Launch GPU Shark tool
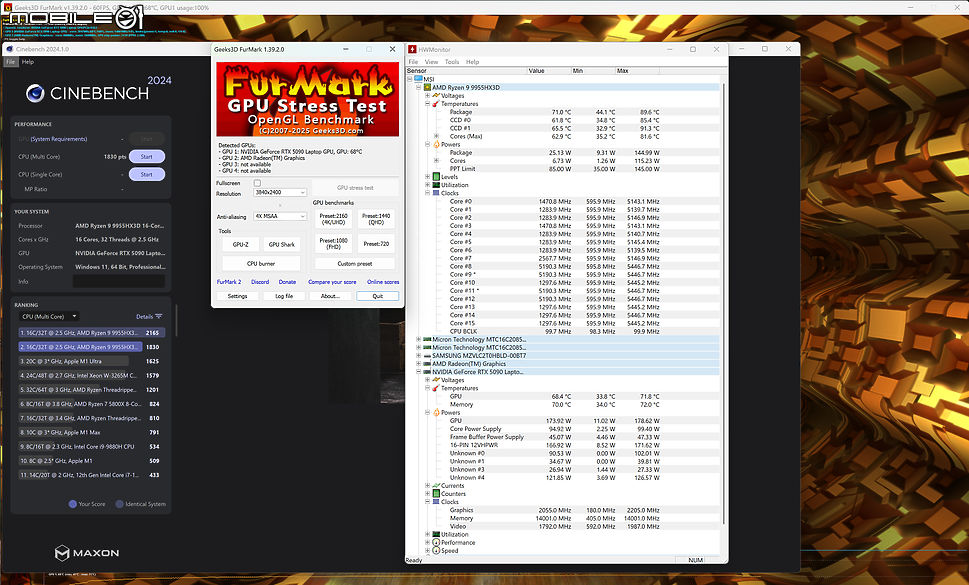The height and width of the screenshot is (585, 969). point(282,245)
